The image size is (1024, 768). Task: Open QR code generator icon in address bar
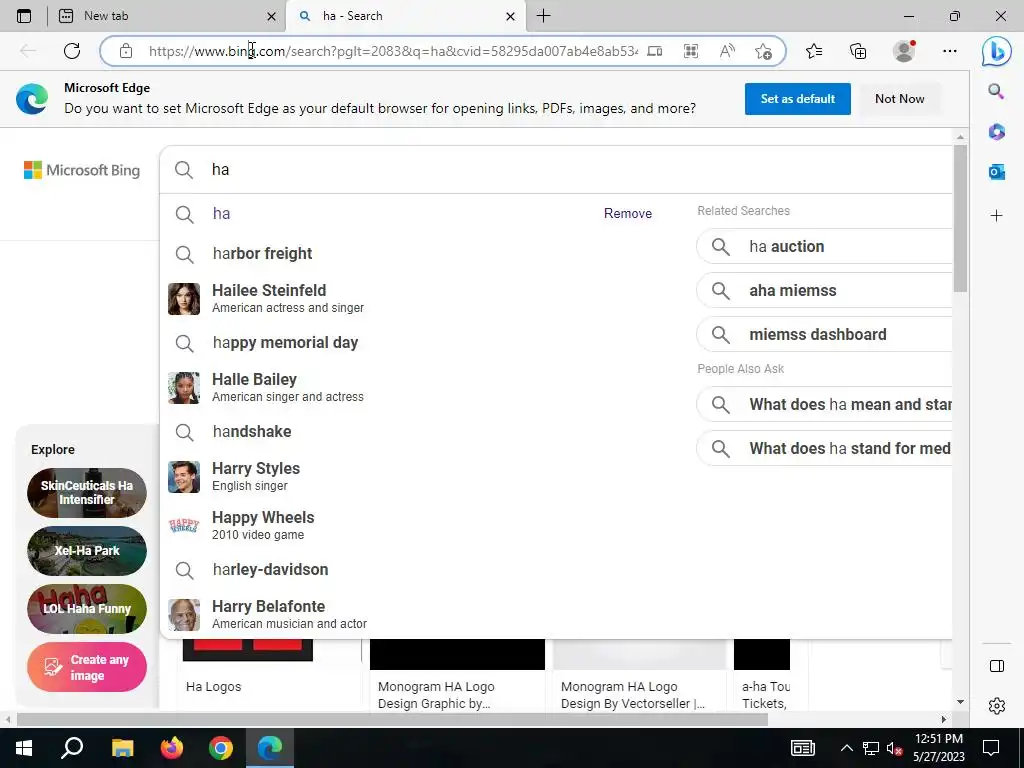click(691, 51)
